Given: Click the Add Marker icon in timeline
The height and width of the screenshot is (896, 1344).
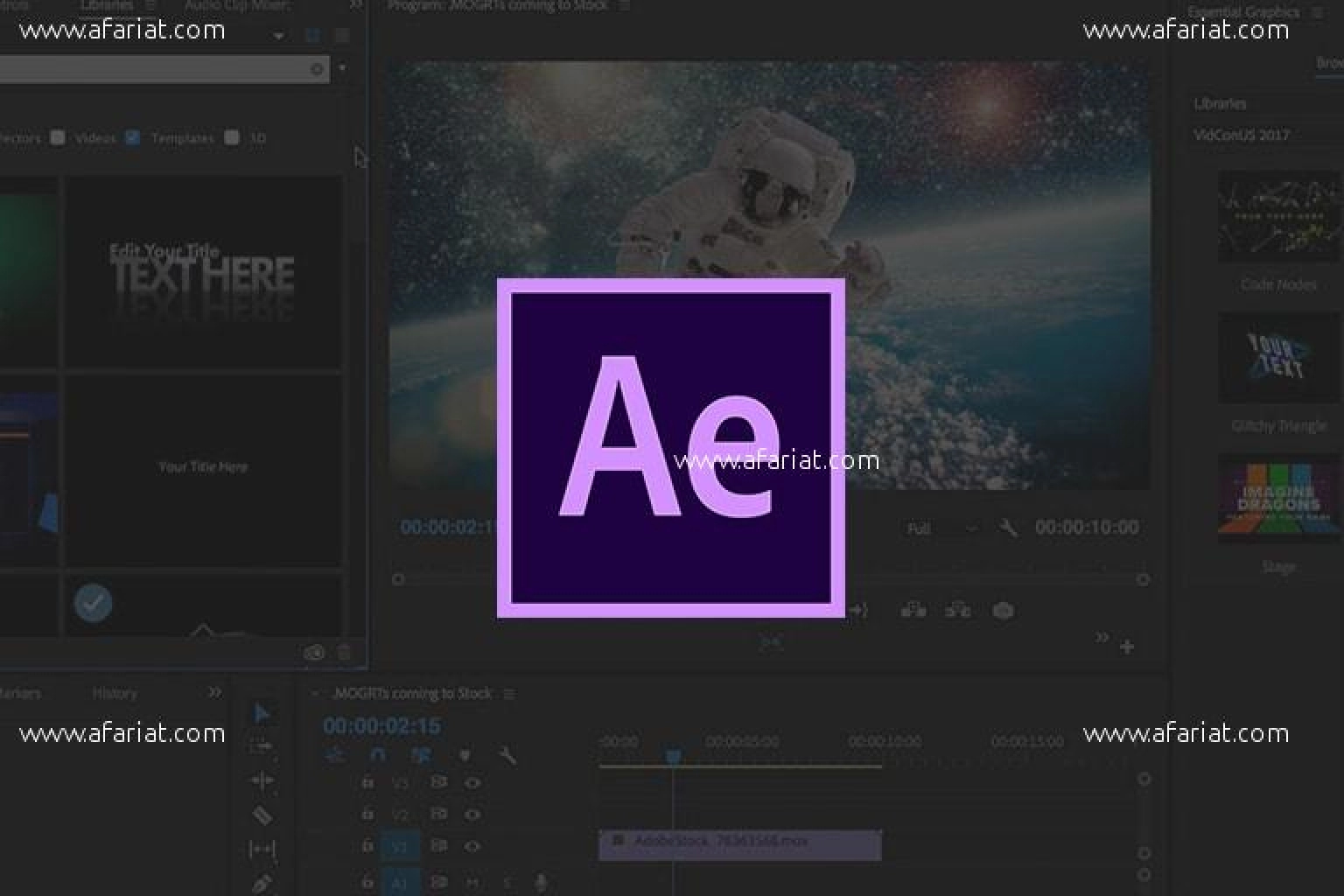Looking at the screenshot, I should 465,755.
